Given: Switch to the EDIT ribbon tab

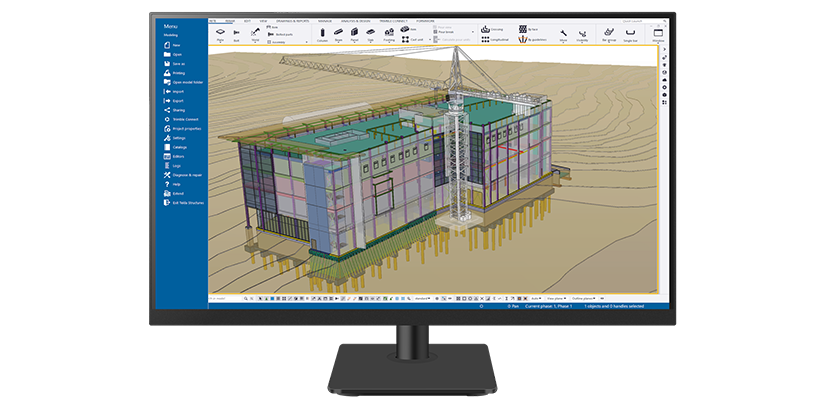Looking at the screenshot, I should (x=247, y=21).
